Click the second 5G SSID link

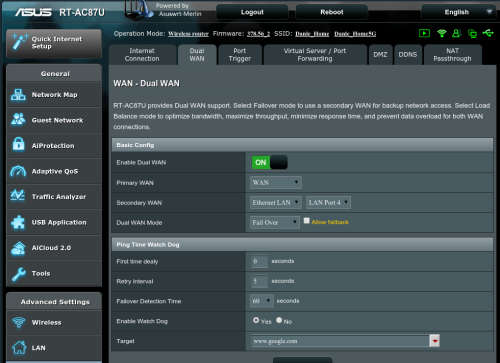[355, 34]
